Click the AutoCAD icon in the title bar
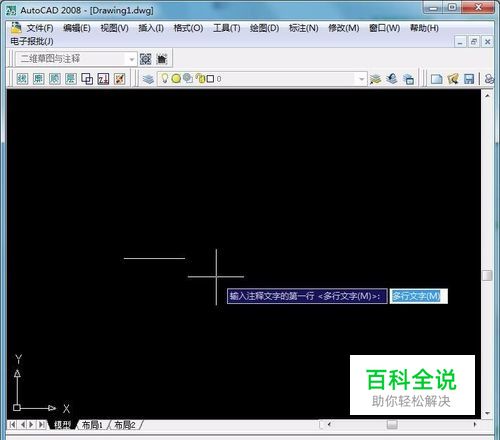This screenshot has width=500, height=440. (11, 10)
